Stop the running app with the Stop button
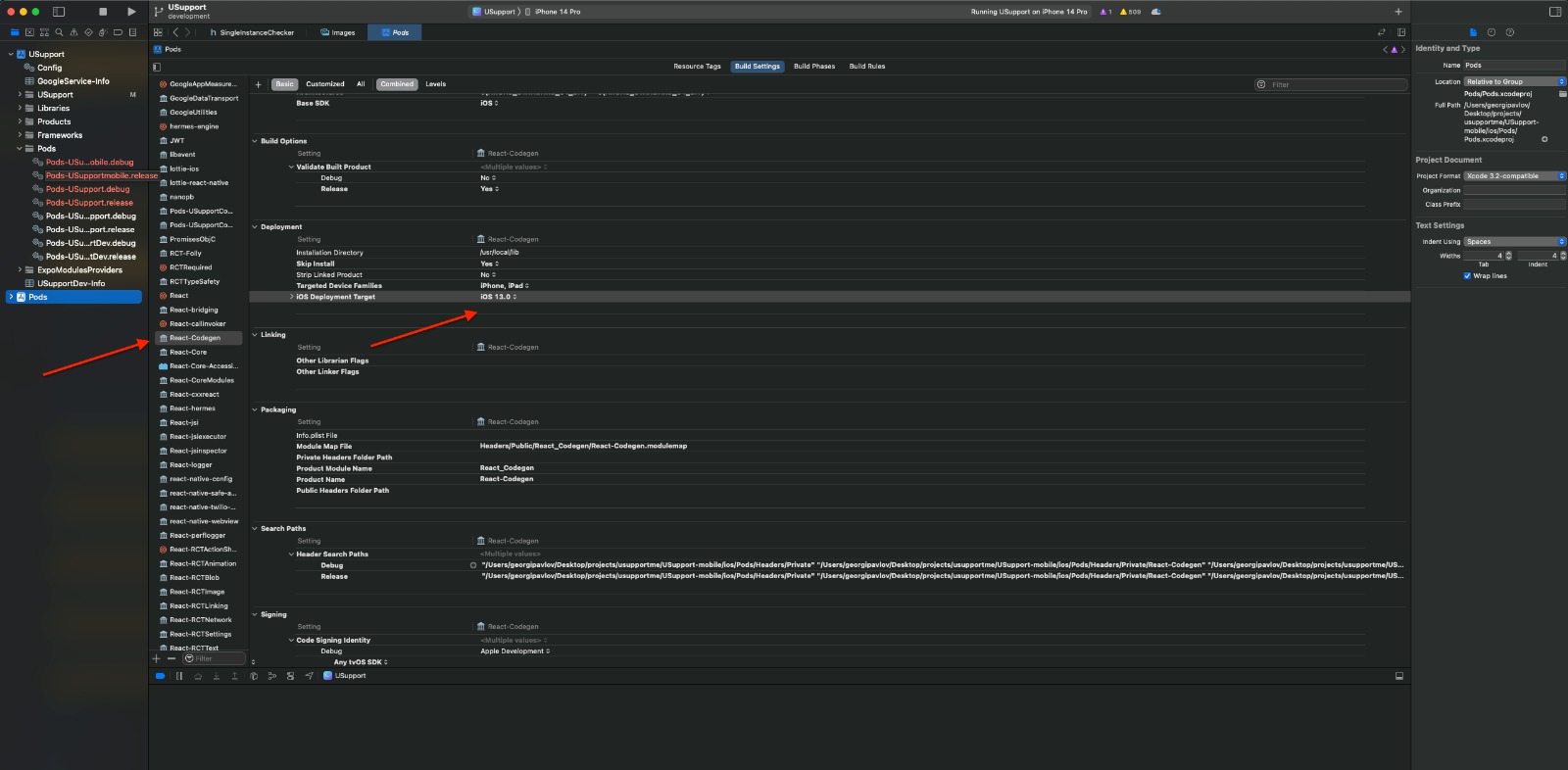 tap(103, 12)
